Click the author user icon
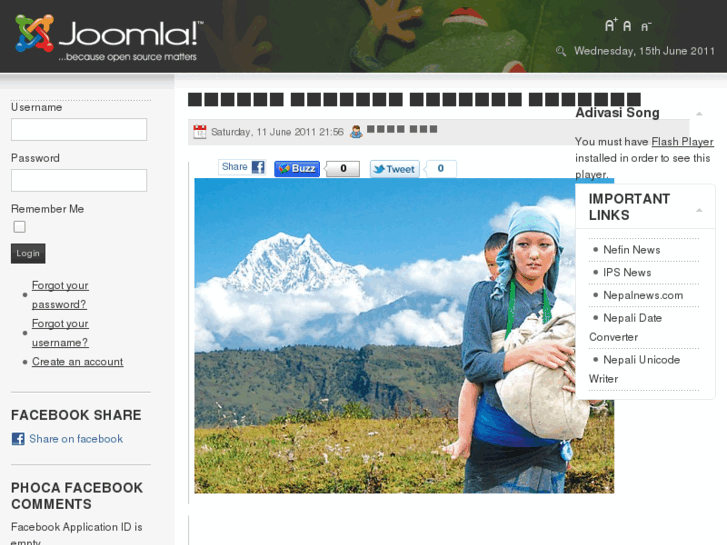The image size is (727, 545). click(x=356, y=132)
